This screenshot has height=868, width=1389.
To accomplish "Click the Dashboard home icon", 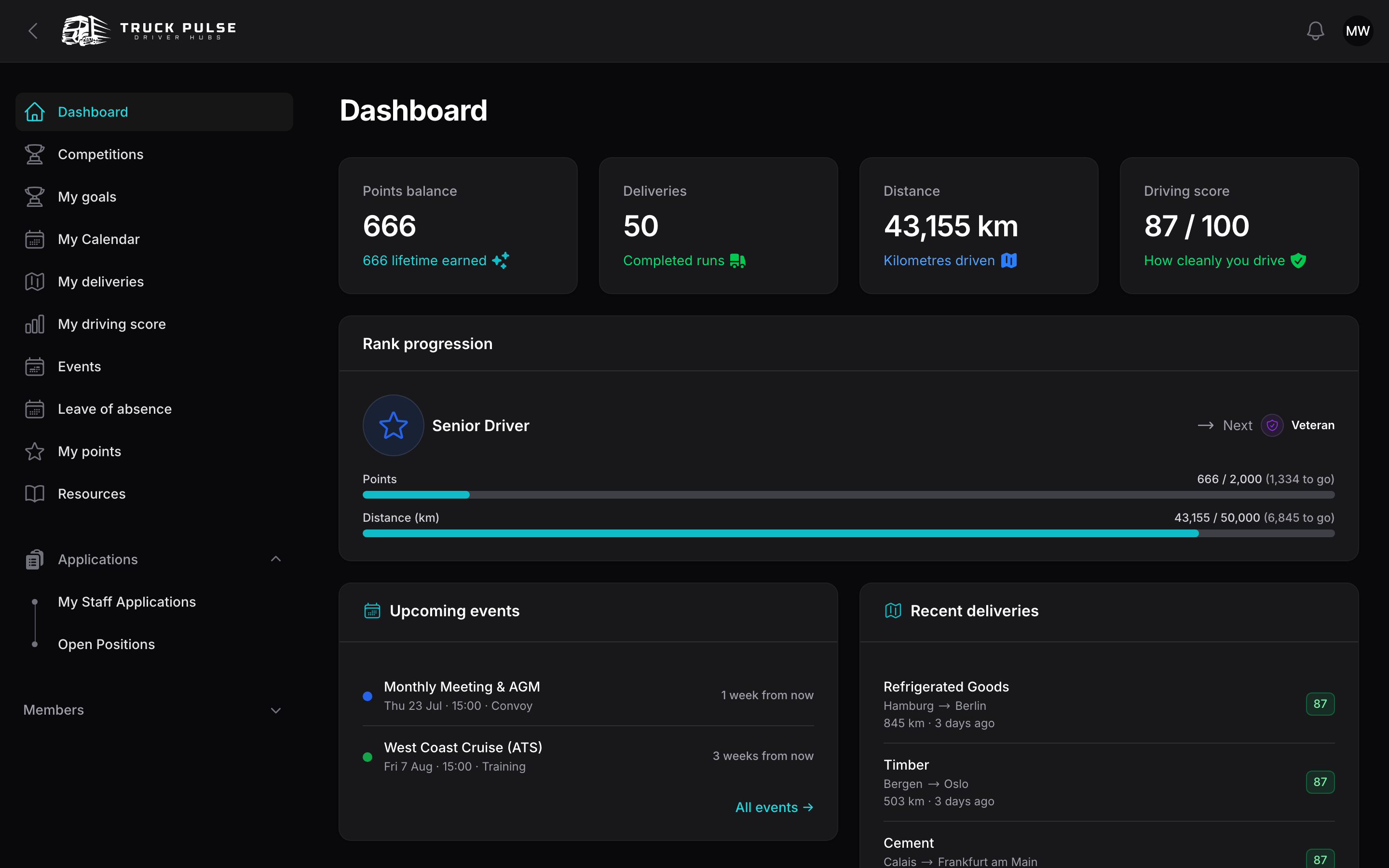I will (35, 112).
